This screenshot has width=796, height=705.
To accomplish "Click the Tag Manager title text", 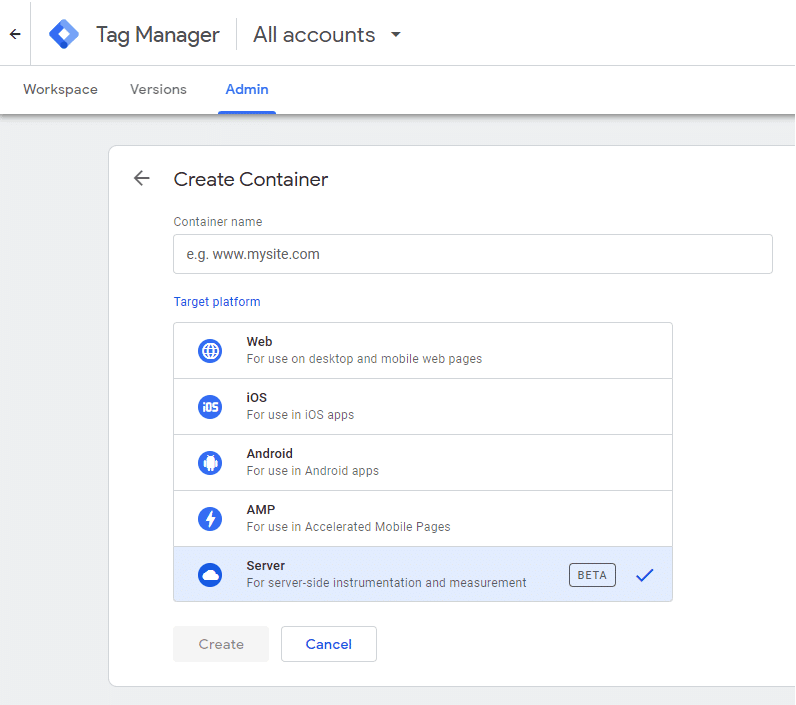I will point(157,35).
